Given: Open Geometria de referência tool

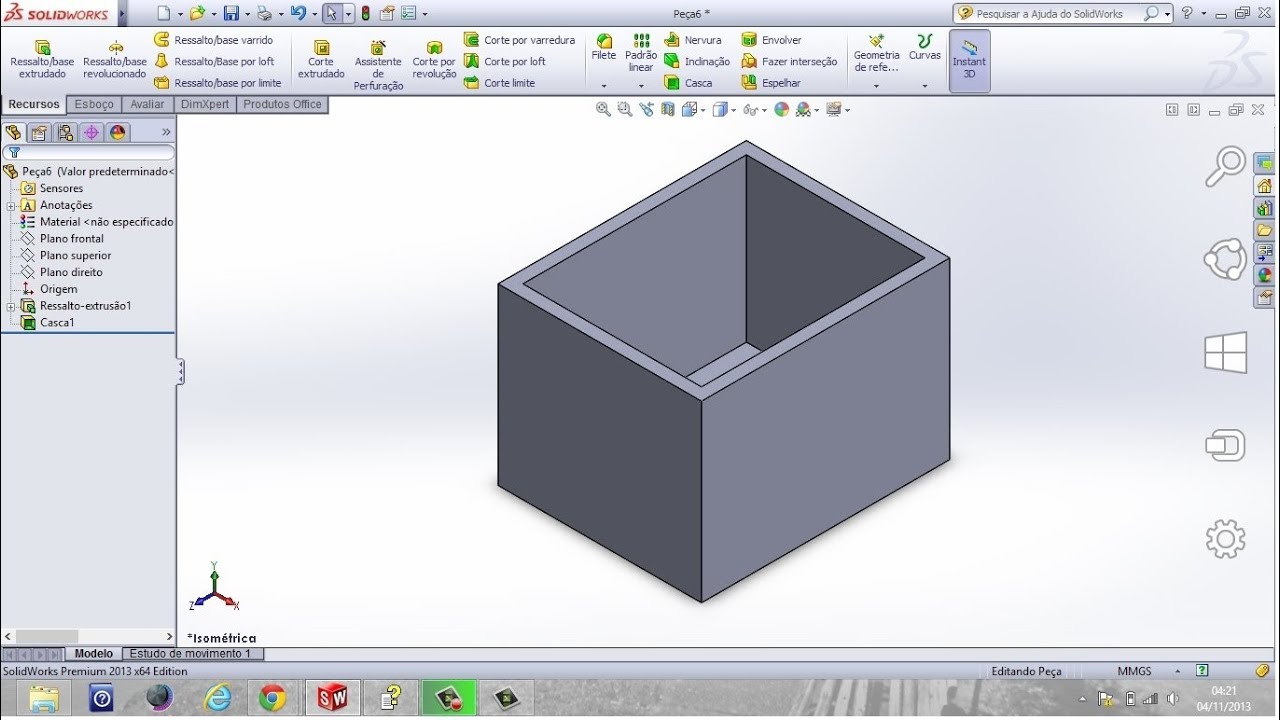Looking at the screenshot, I should 876,53.
